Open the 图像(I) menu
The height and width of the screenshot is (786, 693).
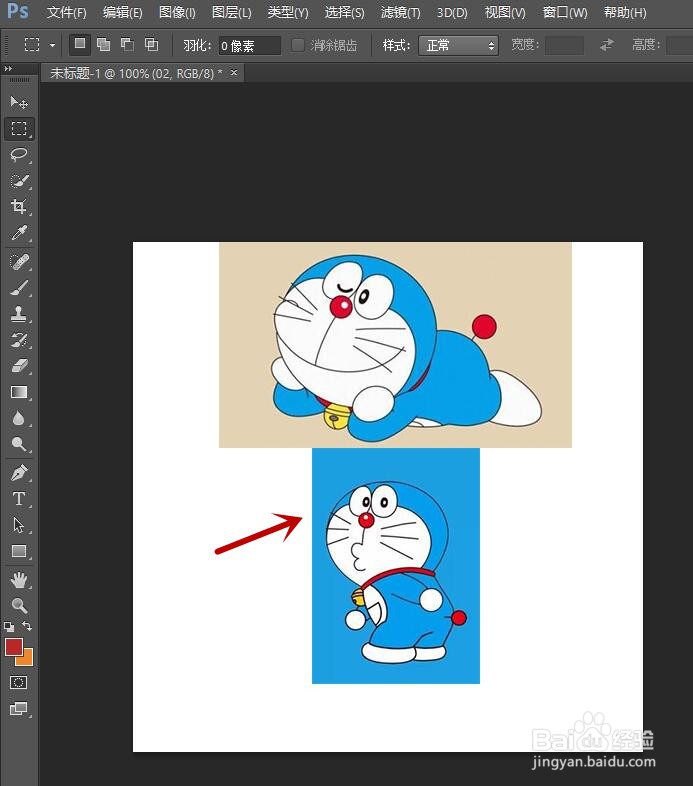[177, 12]
